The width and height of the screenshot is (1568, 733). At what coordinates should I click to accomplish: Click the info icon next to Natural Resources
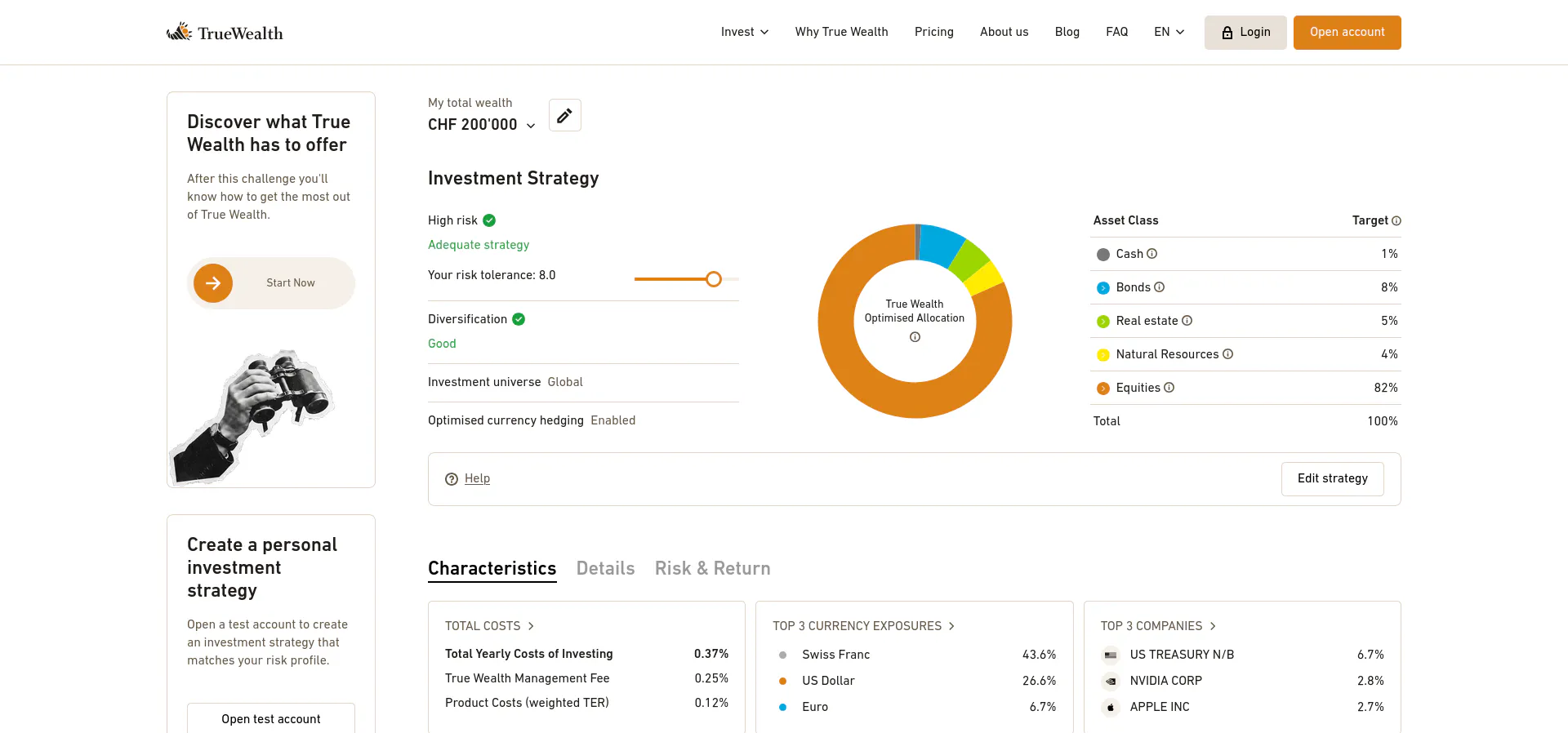point(1228,354)
